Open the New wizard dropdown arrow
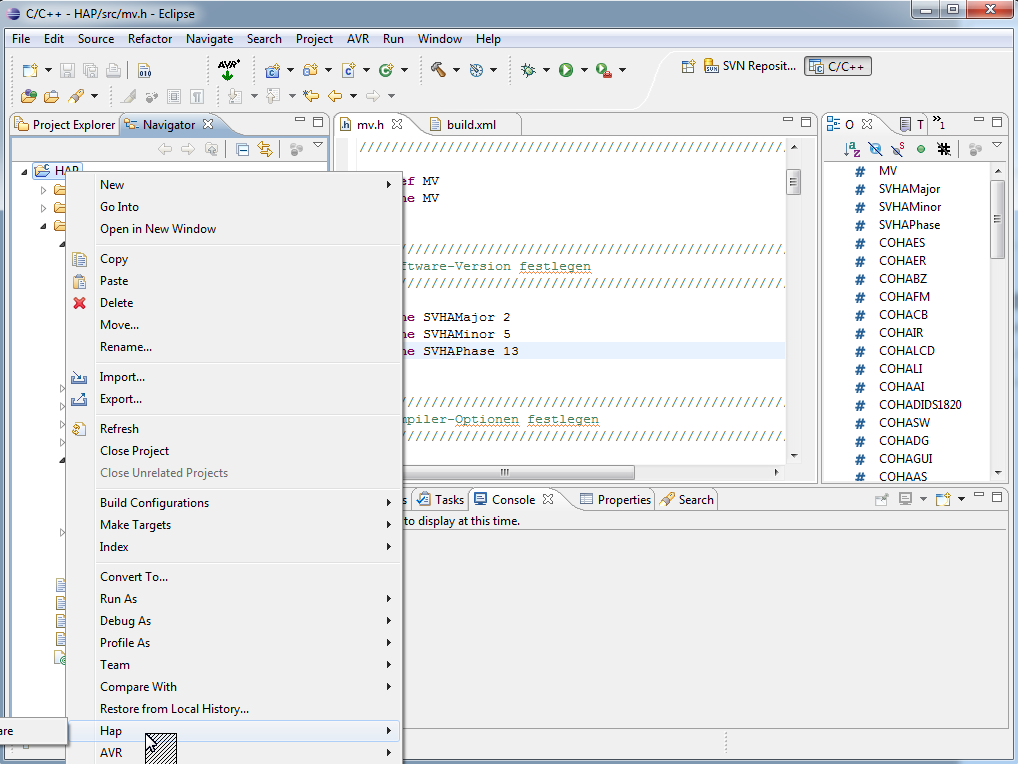Screen dimensions: 1018x764 click(47, 70)
